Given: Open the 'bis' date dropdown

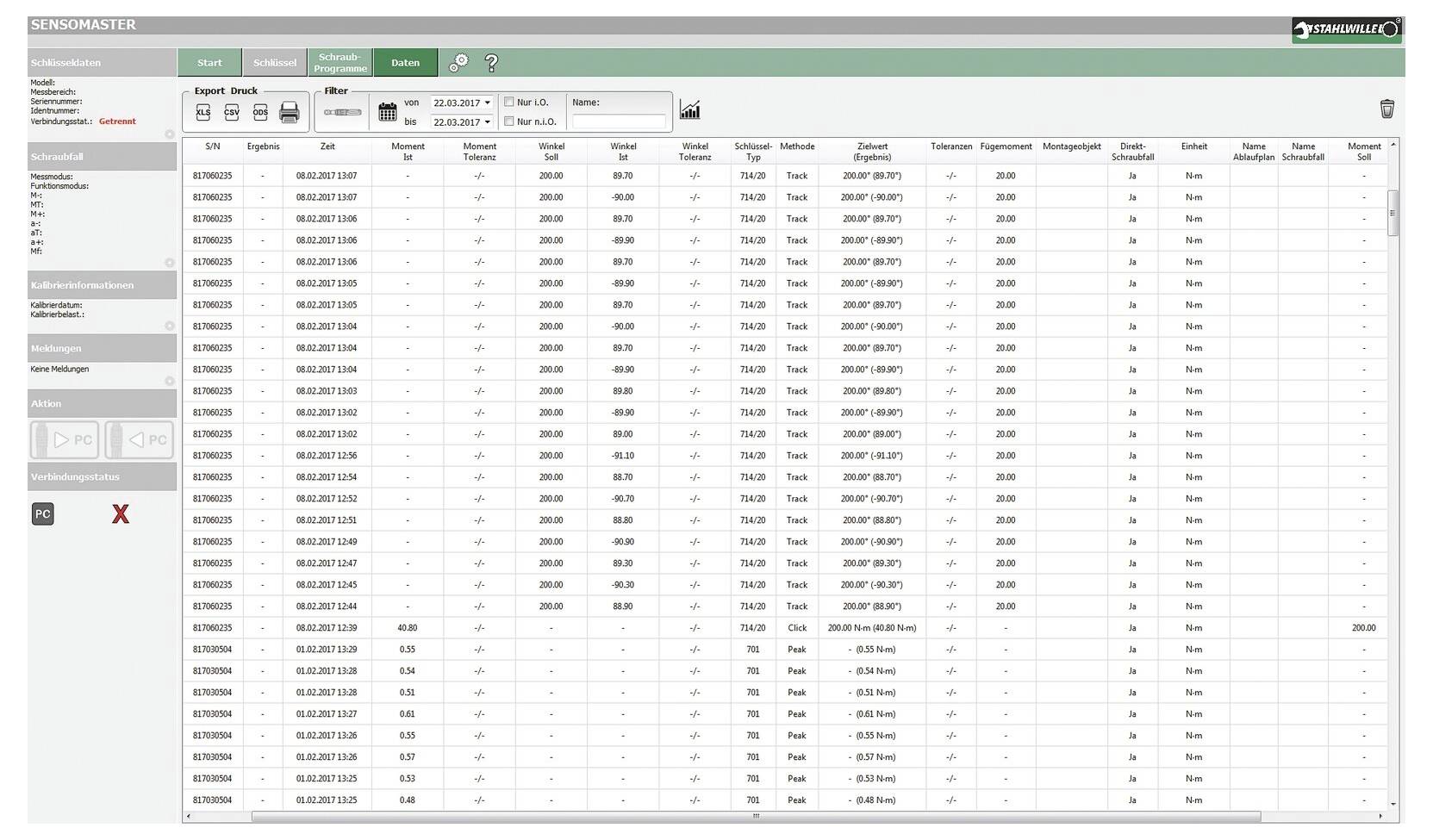Looking at the screenshot, I should 487,122.
